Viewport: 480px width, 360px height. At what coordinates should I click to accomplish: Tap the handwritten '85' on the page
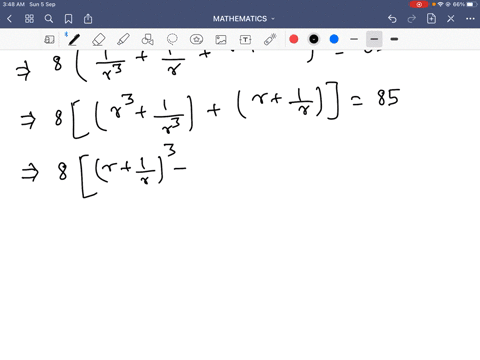coord(388,97)
